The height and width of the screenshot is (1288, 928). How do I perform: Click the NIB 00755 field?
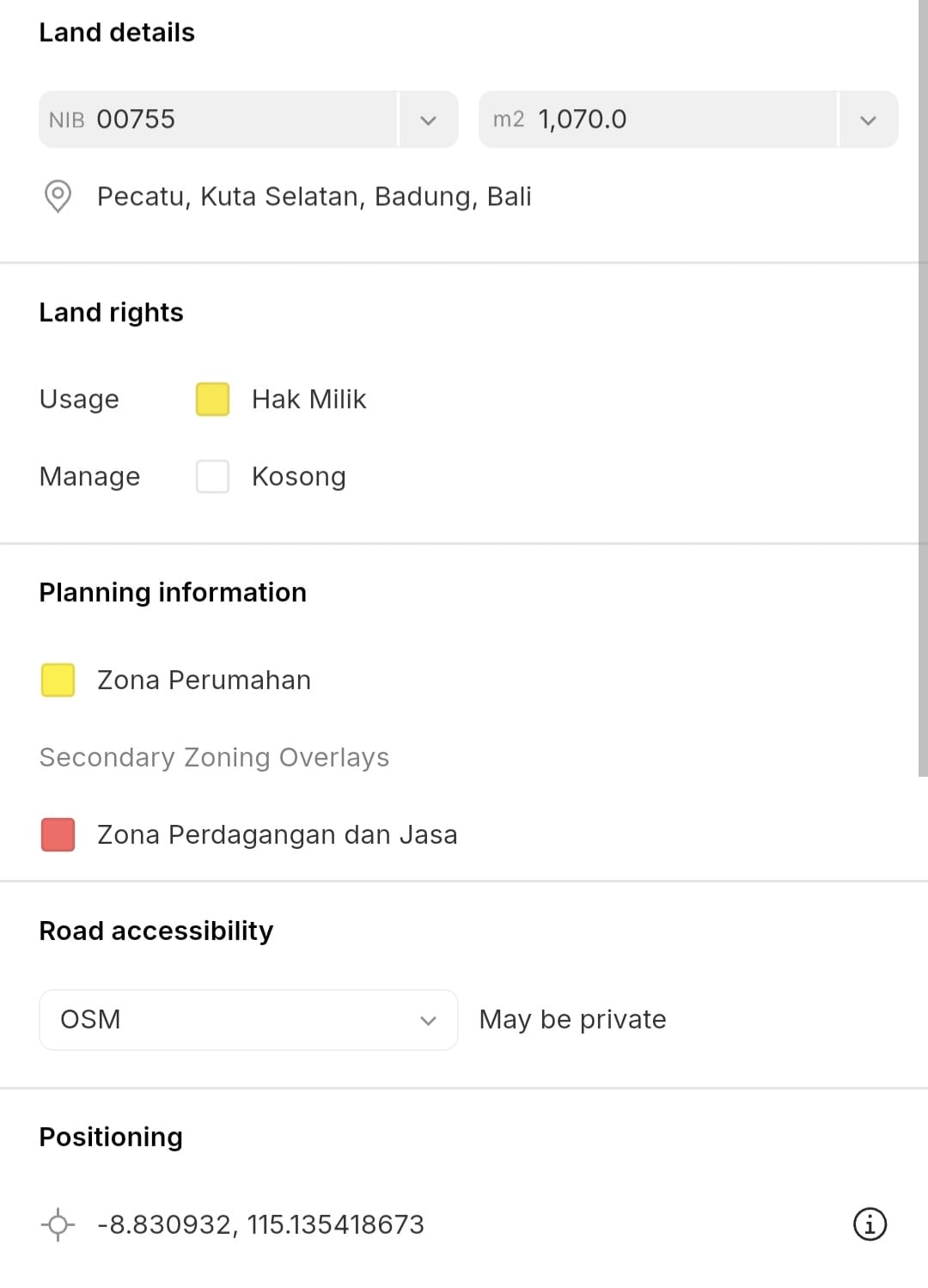218,119
